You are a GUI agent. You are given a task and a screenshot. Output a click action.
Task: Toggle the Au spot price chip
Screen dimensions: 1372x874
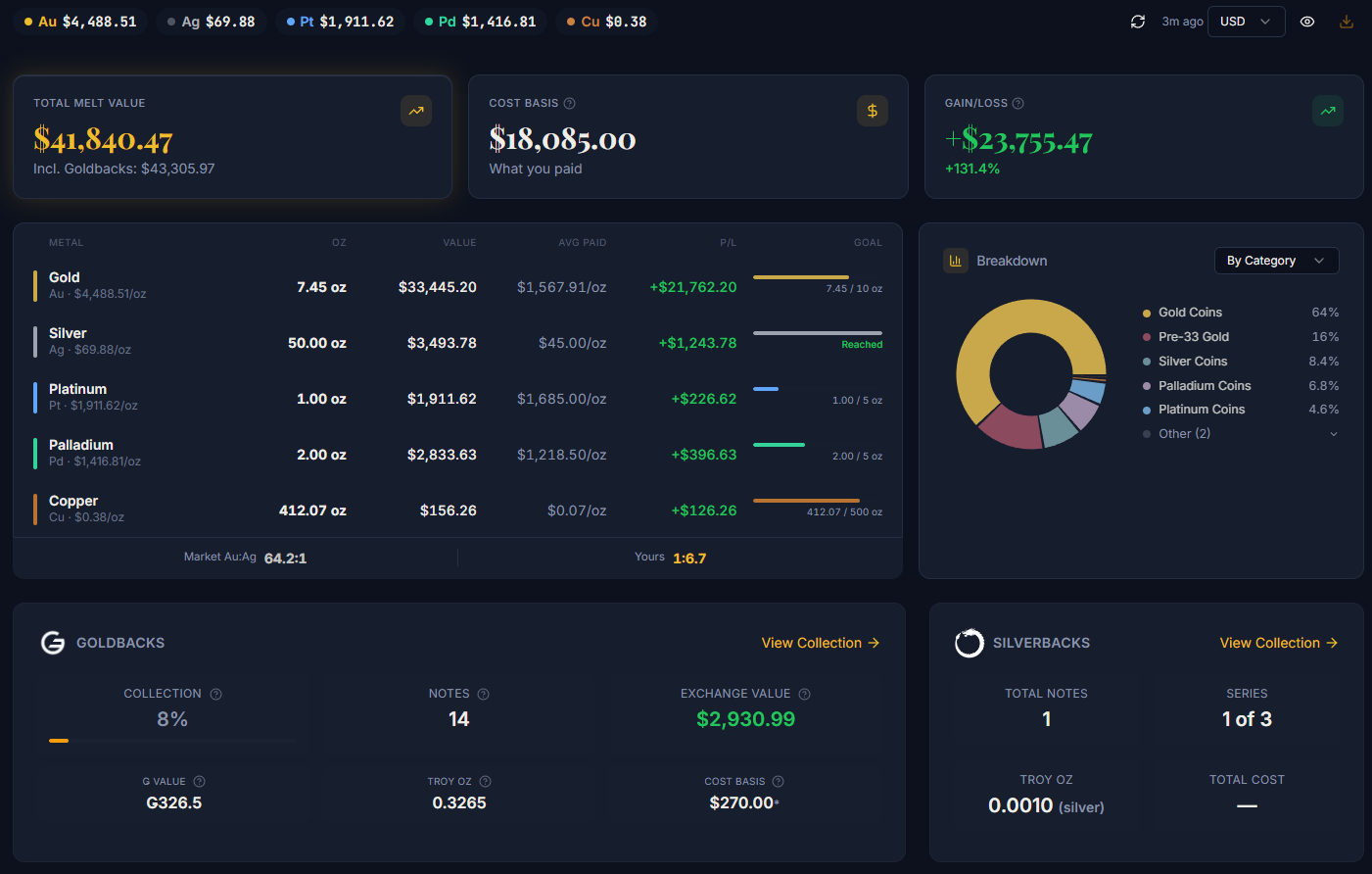click(78, 20)
